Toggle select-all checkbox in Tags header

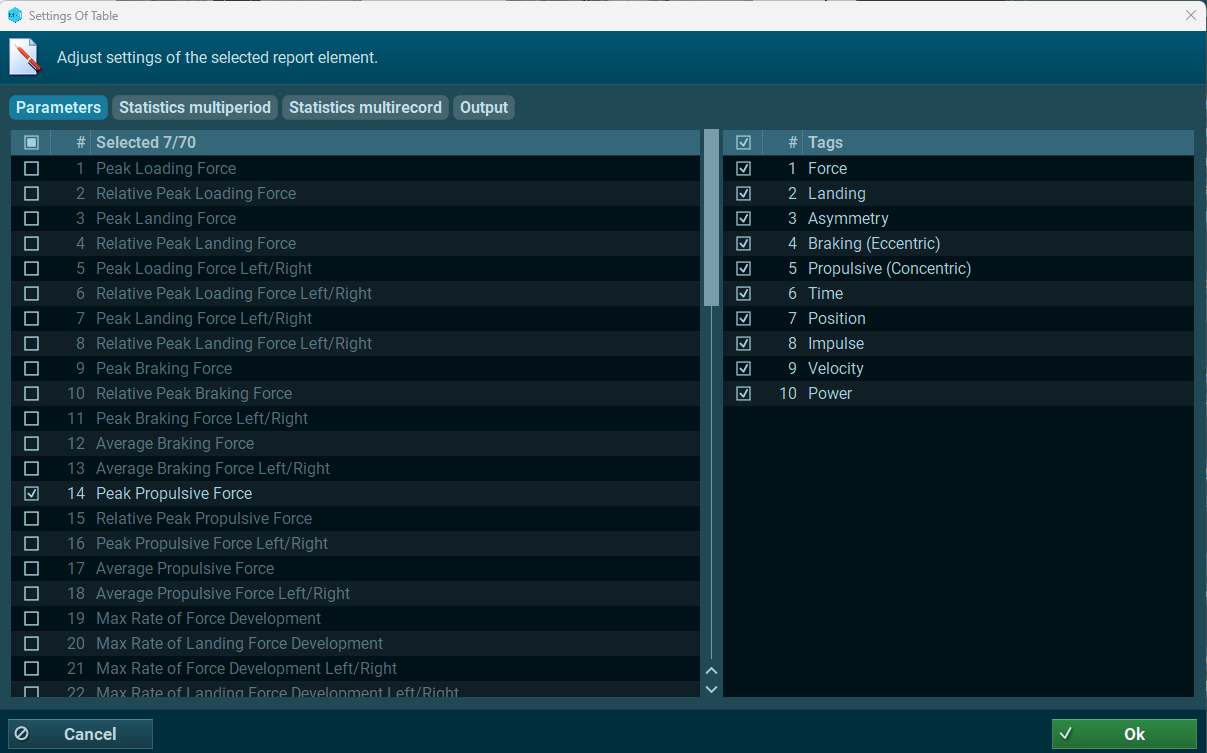(743, 143)
